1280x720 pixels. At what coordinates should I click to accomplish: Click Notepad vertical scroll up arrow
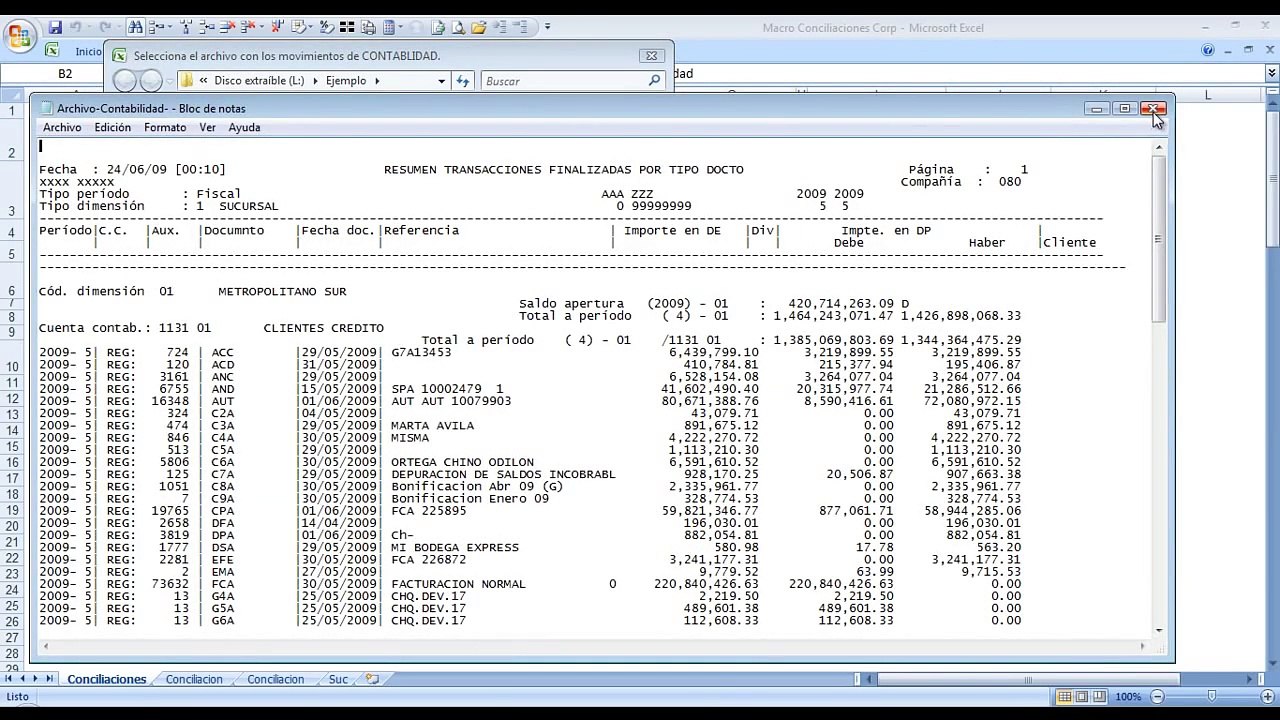(x=1158, y=147)
